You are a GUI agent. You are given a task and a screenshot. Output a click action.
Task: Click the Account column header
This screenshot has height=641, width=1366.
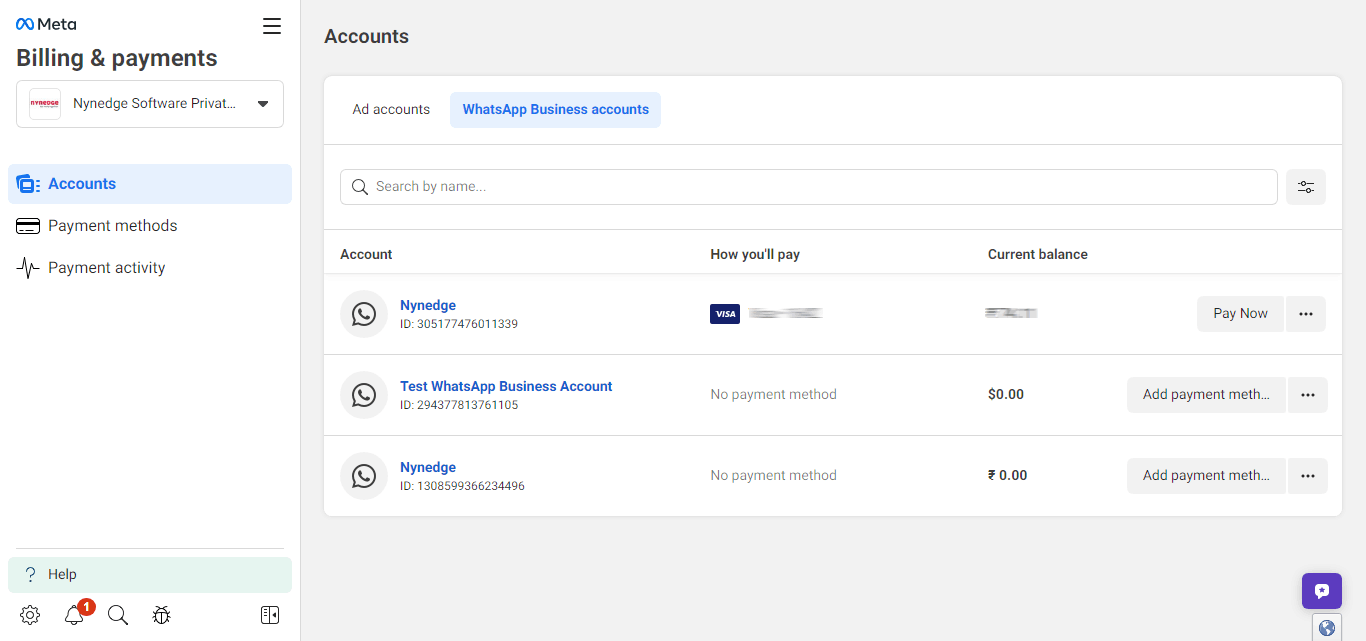[366, 255]
